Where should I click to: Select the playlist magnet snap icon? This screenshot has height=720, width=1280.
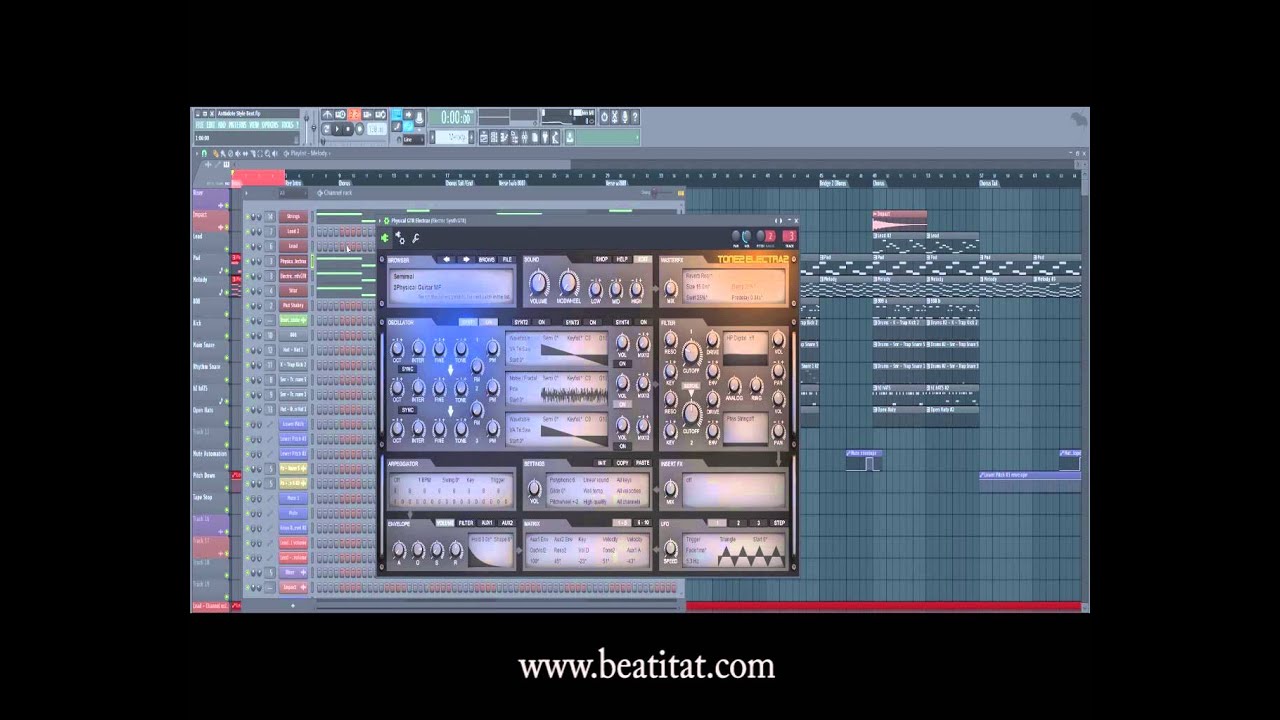pos(204,153)
